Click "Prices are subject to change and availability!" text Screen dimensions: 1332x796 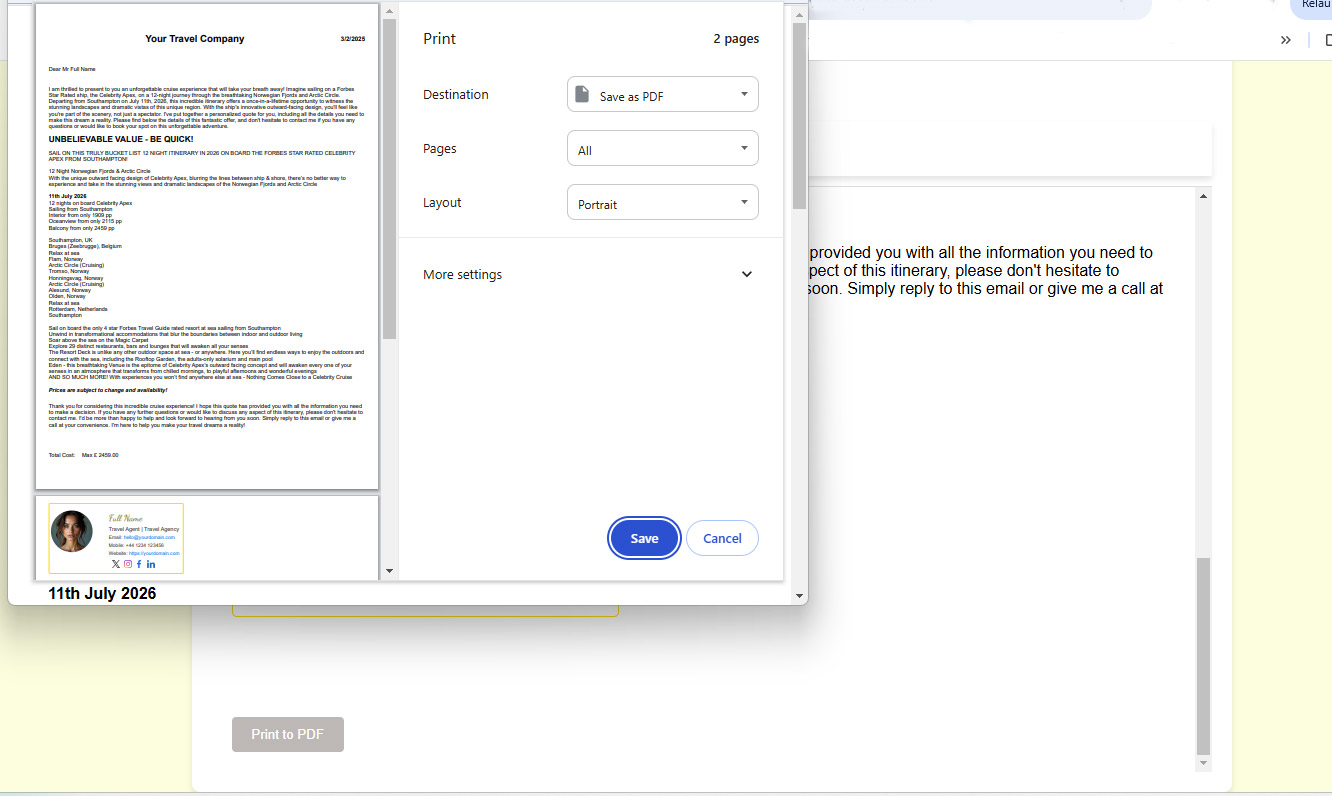tap(108, 390)
